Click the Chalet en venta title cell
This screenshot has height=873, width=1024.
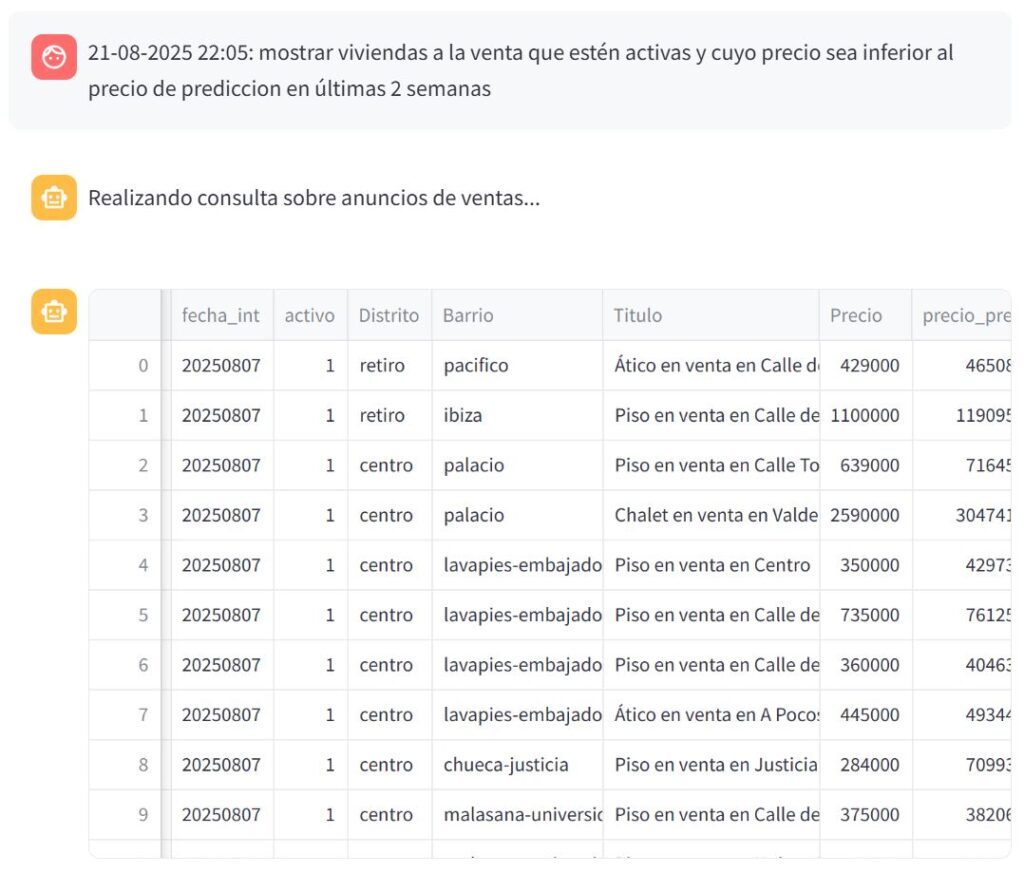point(715,516)
